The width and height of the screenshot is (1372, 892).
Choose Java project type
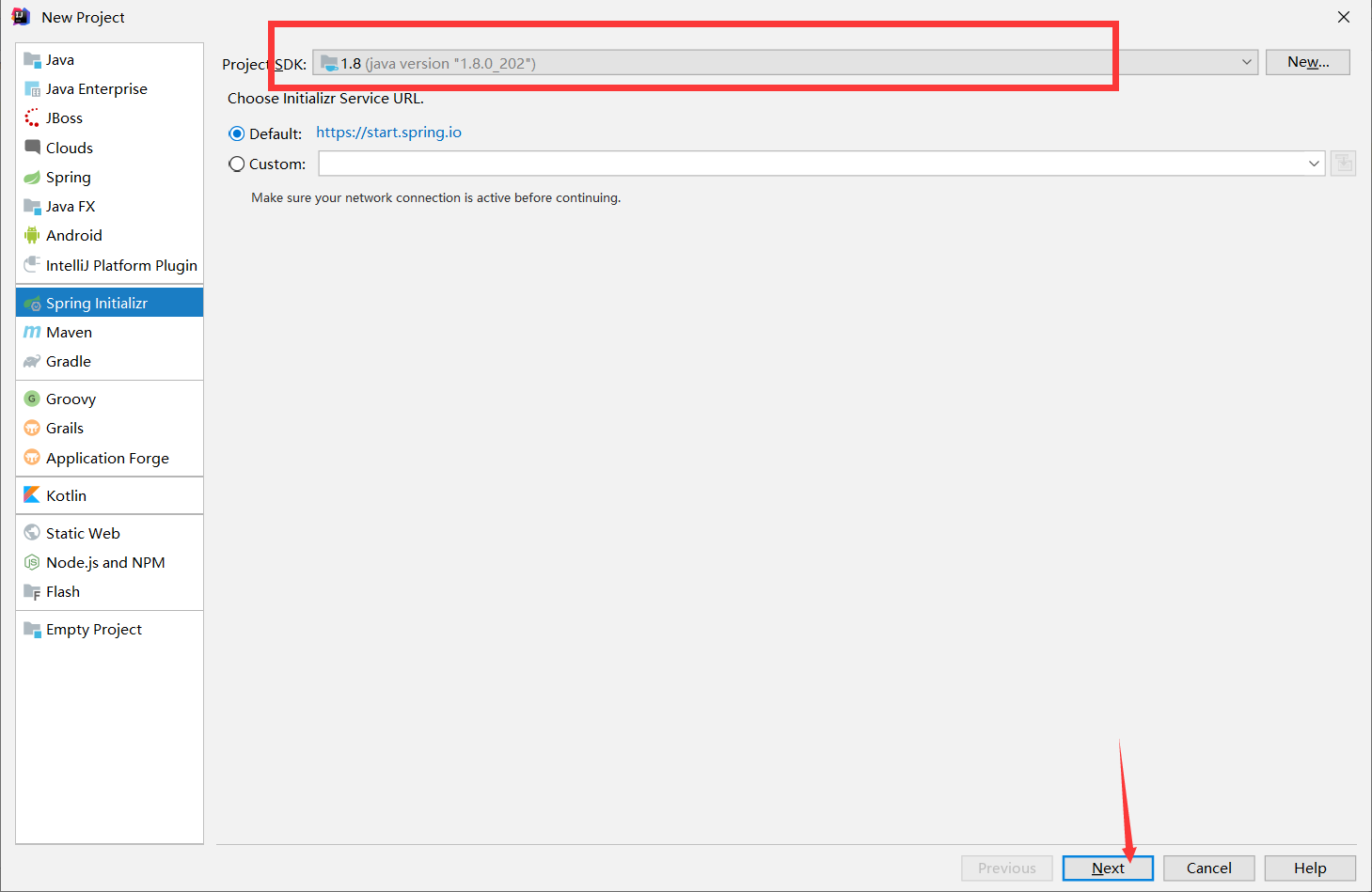(109, 60)
